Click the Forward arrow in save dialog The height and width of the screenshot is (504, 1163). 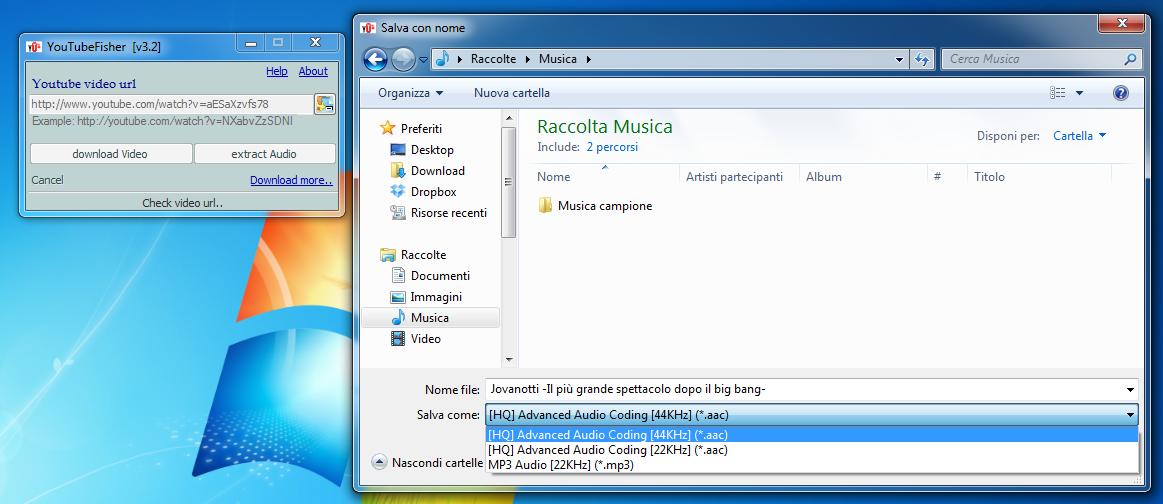pos(403,59)
